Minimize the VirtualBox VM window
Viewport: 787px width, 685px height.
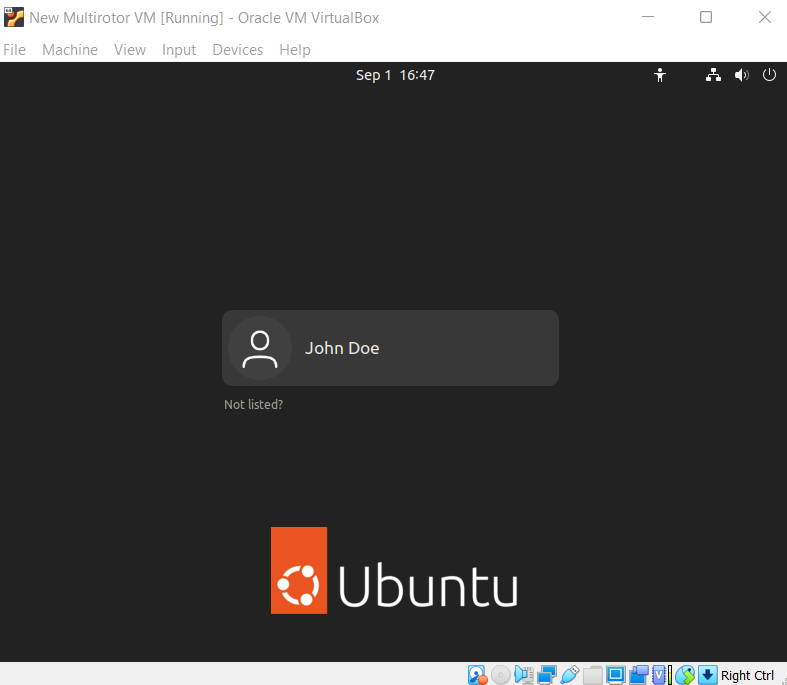648,17
